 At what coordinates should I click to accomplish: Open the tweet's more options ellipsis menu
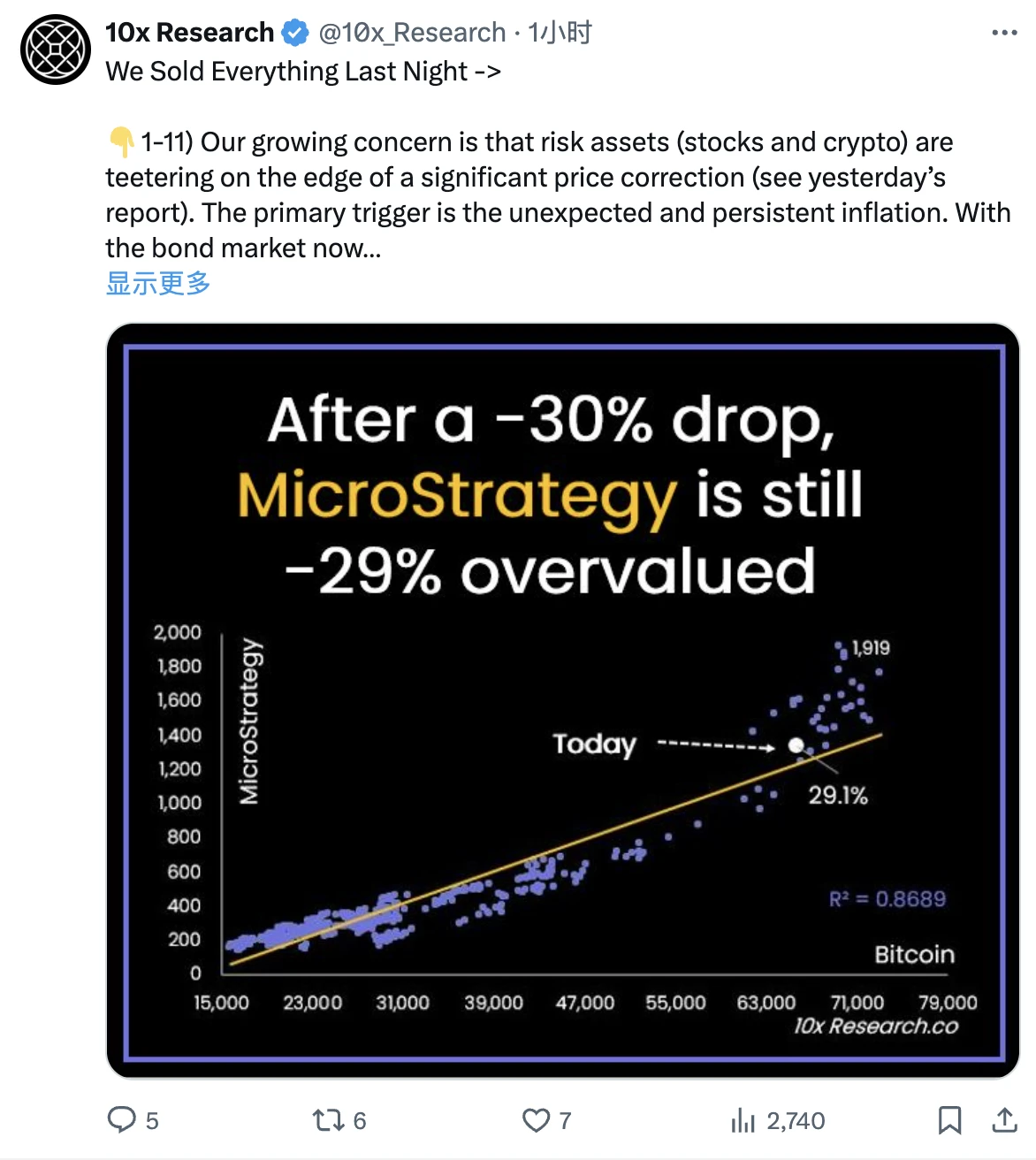pyautogui.click(x=1004, y=33)
